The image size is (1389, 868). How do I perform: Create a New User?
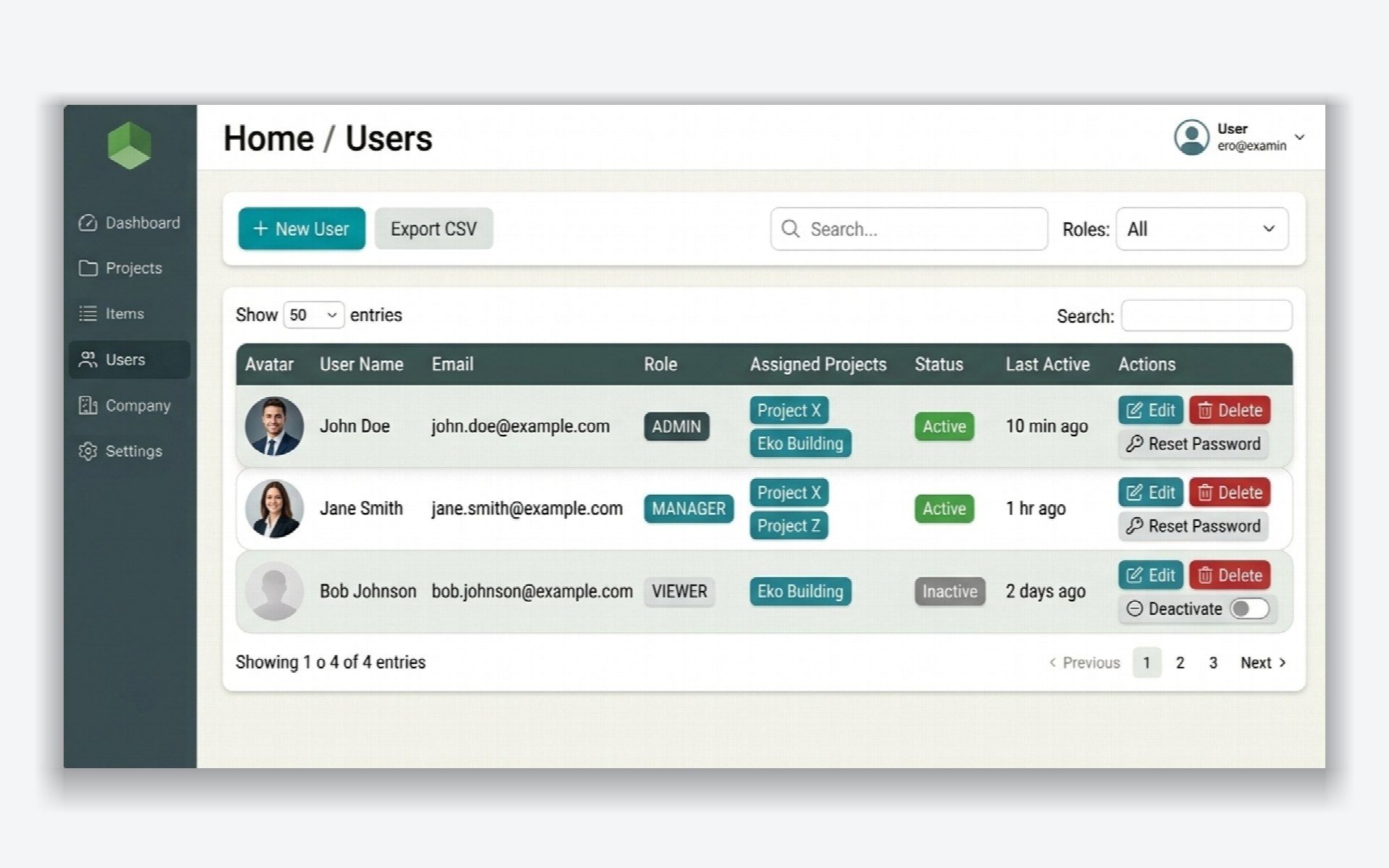pos(302,229)
